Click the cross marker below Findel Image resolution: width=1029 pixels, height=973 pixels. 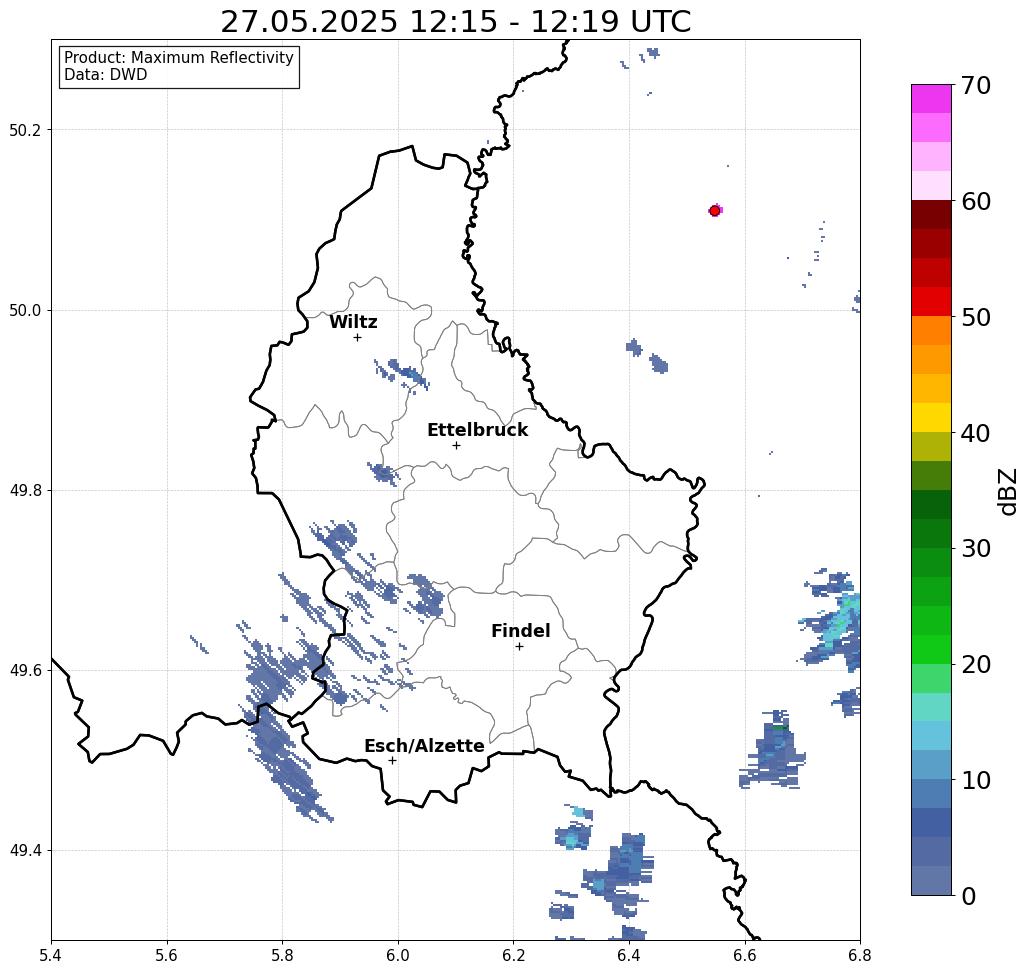[x=519, y=647]
